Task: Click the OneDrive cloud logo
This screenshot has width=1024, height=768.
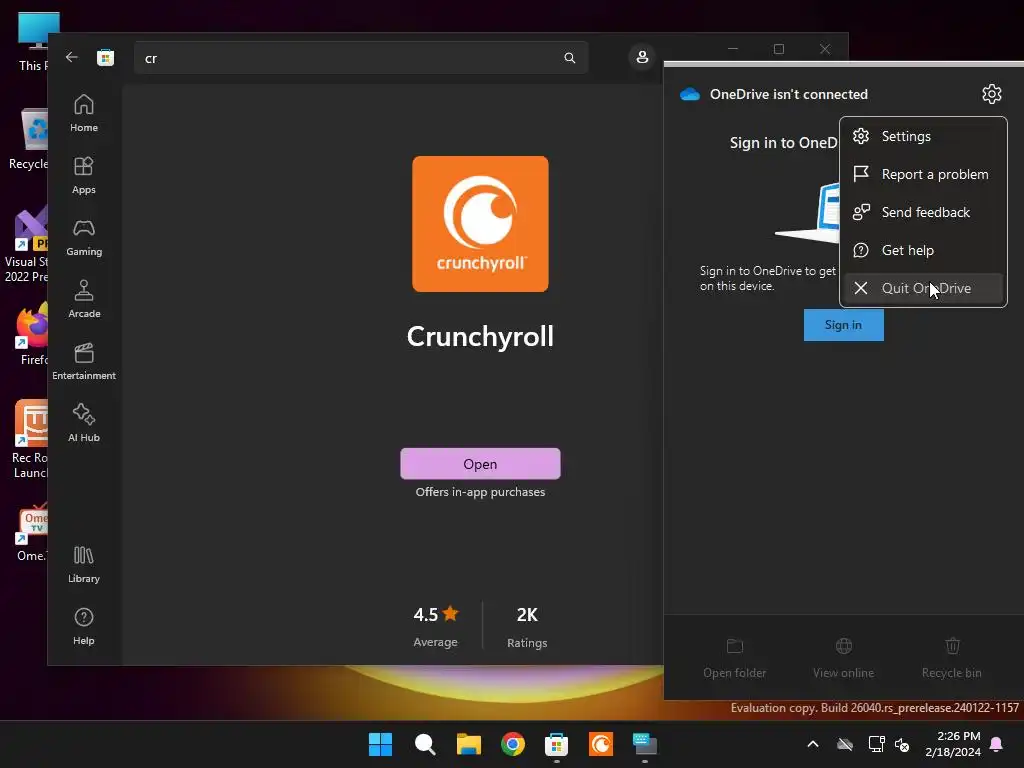Action: [x=690, y=94]
